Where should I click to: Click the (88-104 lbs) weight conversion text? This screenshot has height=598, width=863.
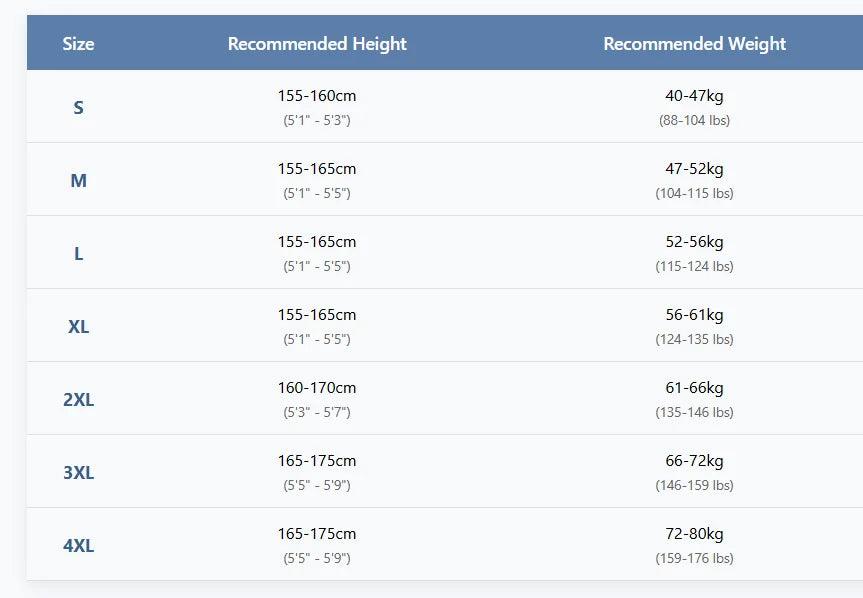point(694,120)
